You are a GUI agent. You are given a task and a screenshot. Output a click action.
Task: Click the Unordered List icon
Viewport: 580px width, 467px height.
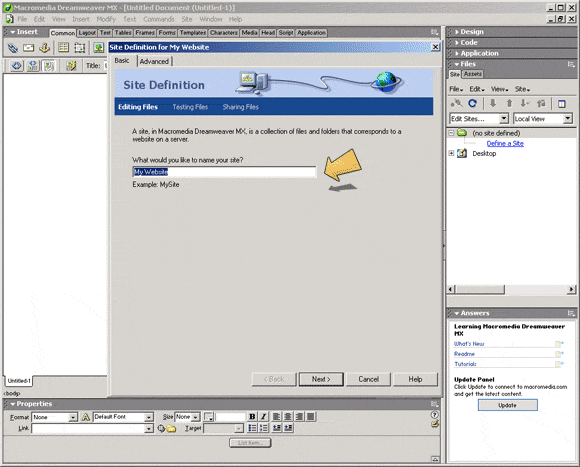tap(252, 428)
